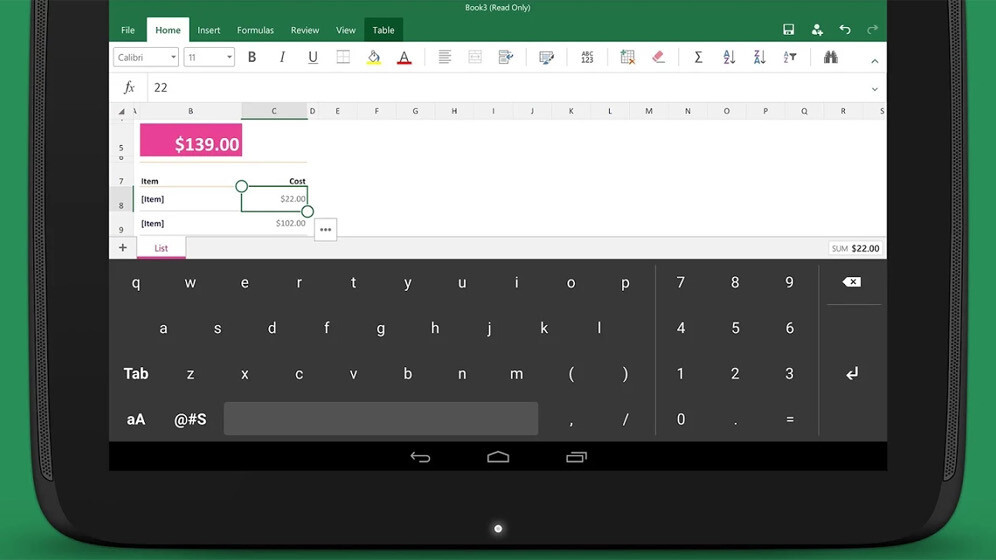The width and height of the screenshot is (996, 560).
Task: Tap the formula bar input showing 22
Action: (x=500, y=88)
